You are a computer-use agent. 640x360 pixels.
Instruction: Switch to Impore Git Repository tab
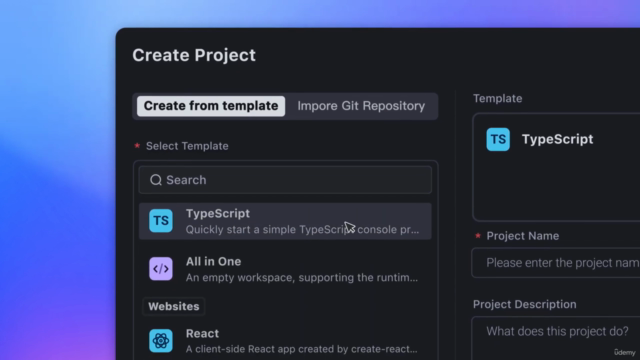point(361,106)
